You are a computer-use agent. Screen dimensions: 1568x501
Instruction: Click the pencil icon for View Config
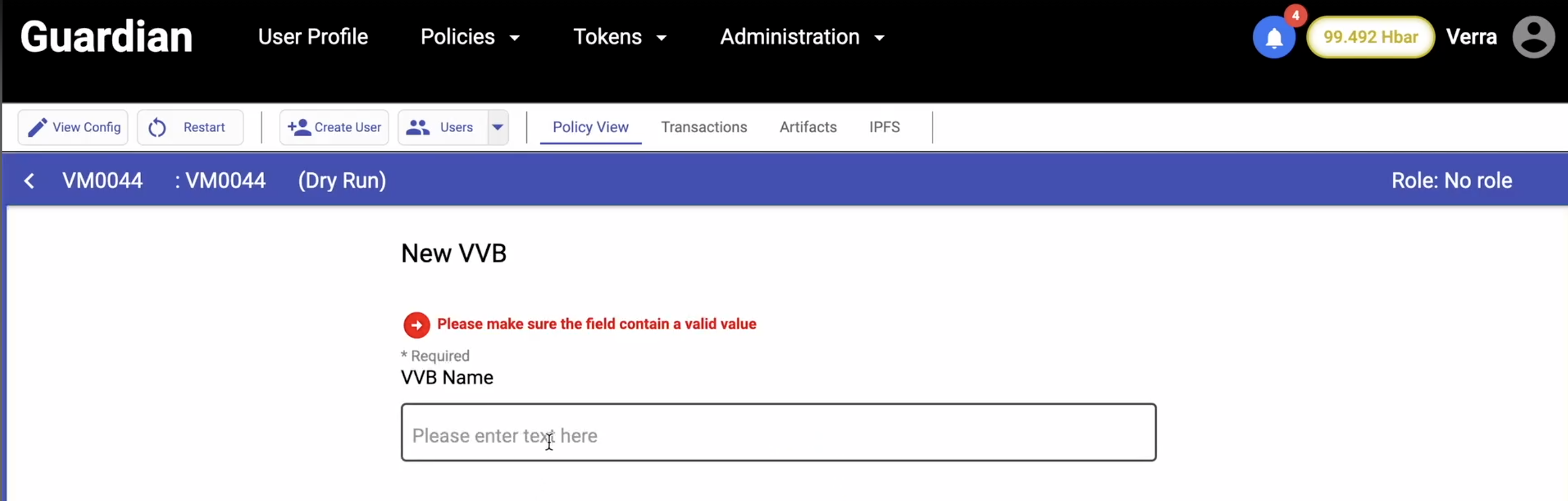point(38,128)
